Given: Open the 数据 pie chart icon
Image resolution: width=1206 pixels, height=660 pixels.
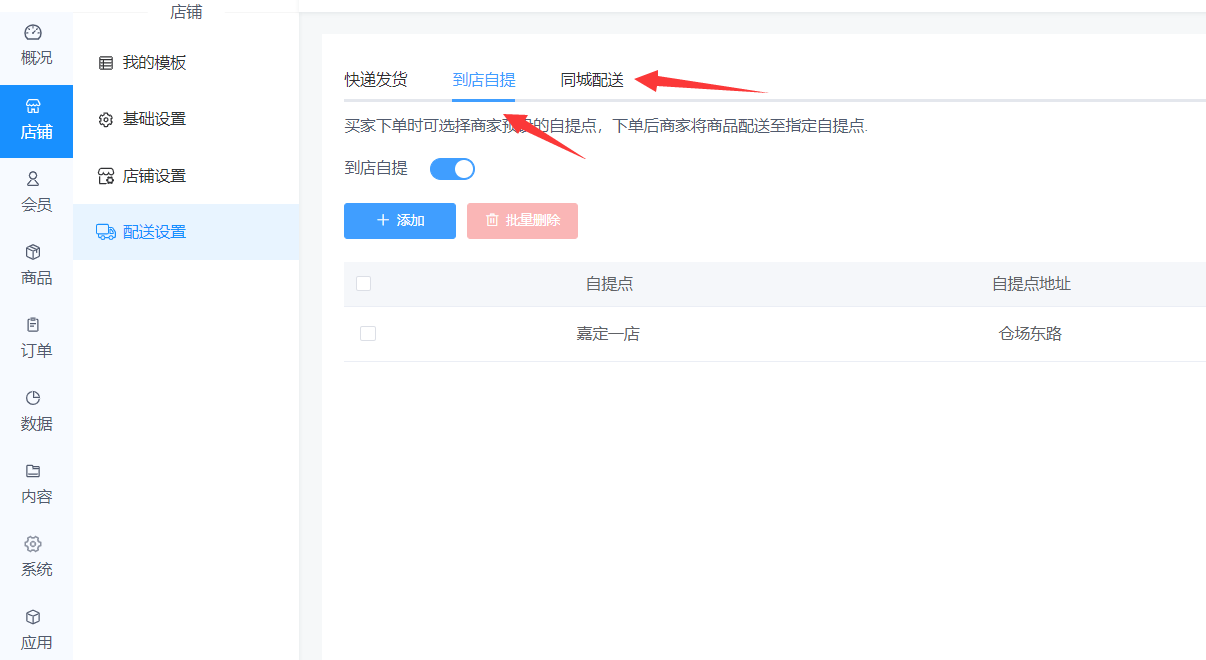Looking at the screenshot, I should [x=33, y=398].
